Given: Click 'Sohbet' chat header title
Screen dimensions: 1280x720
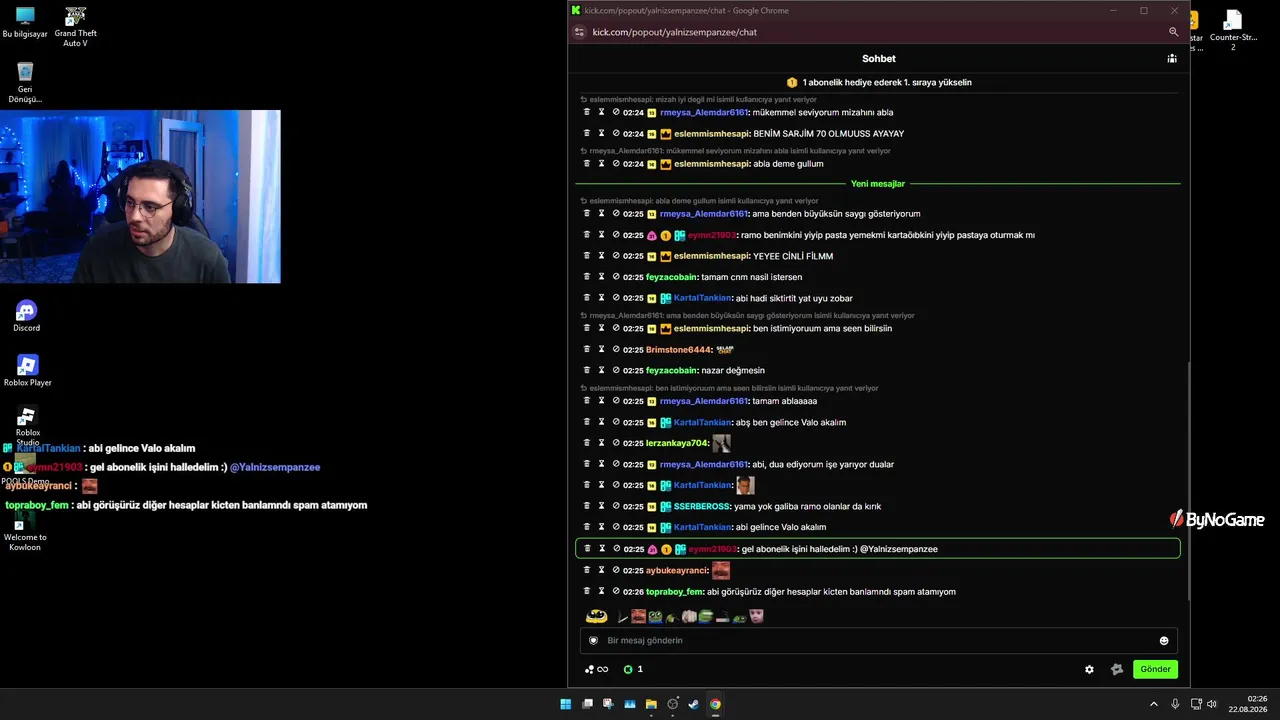Looking at the screenshot, I should 879,59.
